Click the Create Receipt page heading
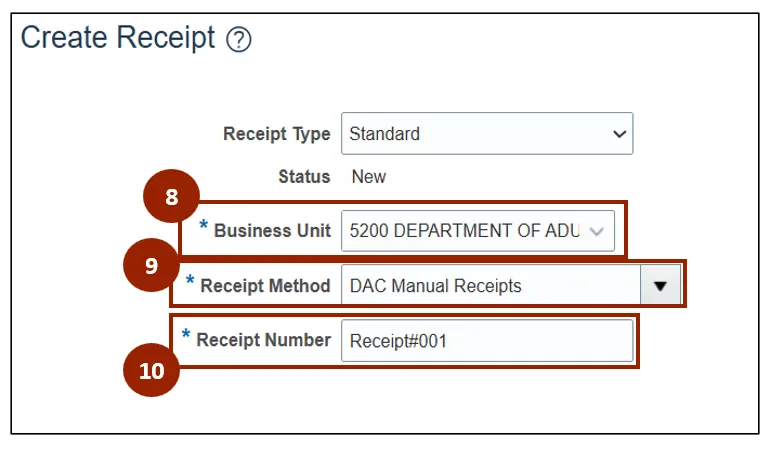This screenshot has width=773, height=449. coord(118,38)
